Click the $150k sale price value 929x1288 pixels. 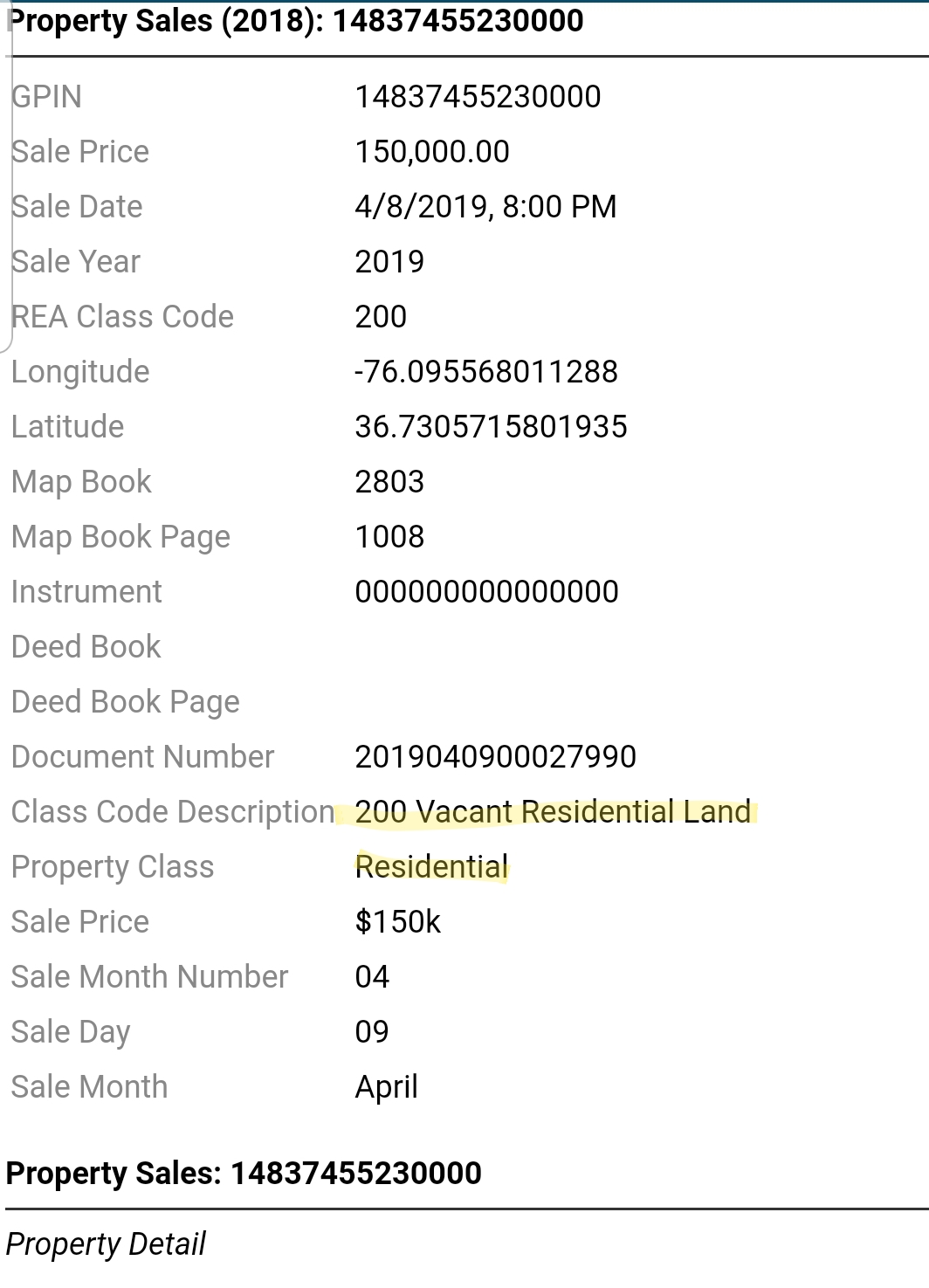398,922
